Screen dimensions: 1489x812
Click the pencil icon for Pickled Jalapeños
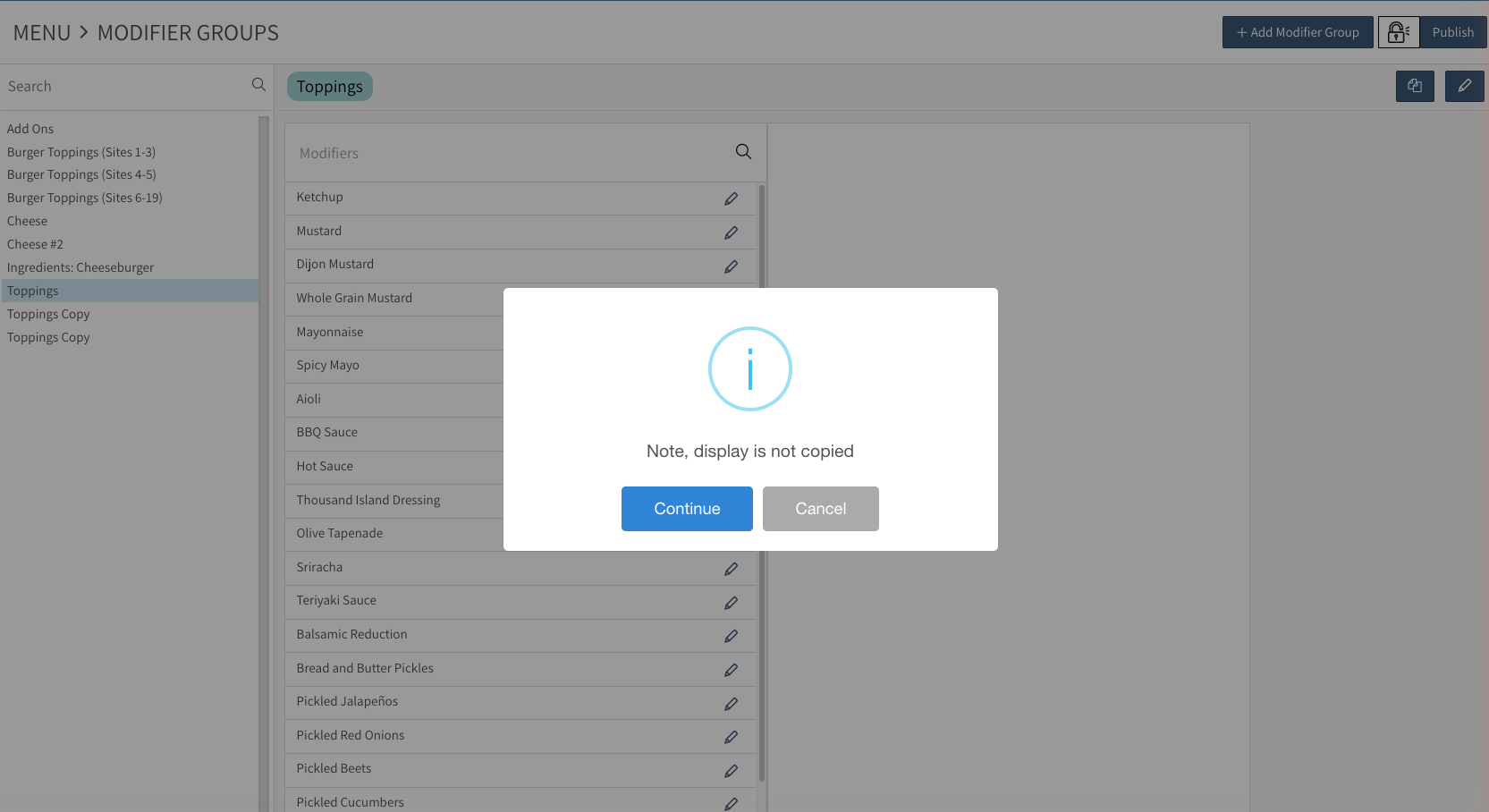click(732, 704)
